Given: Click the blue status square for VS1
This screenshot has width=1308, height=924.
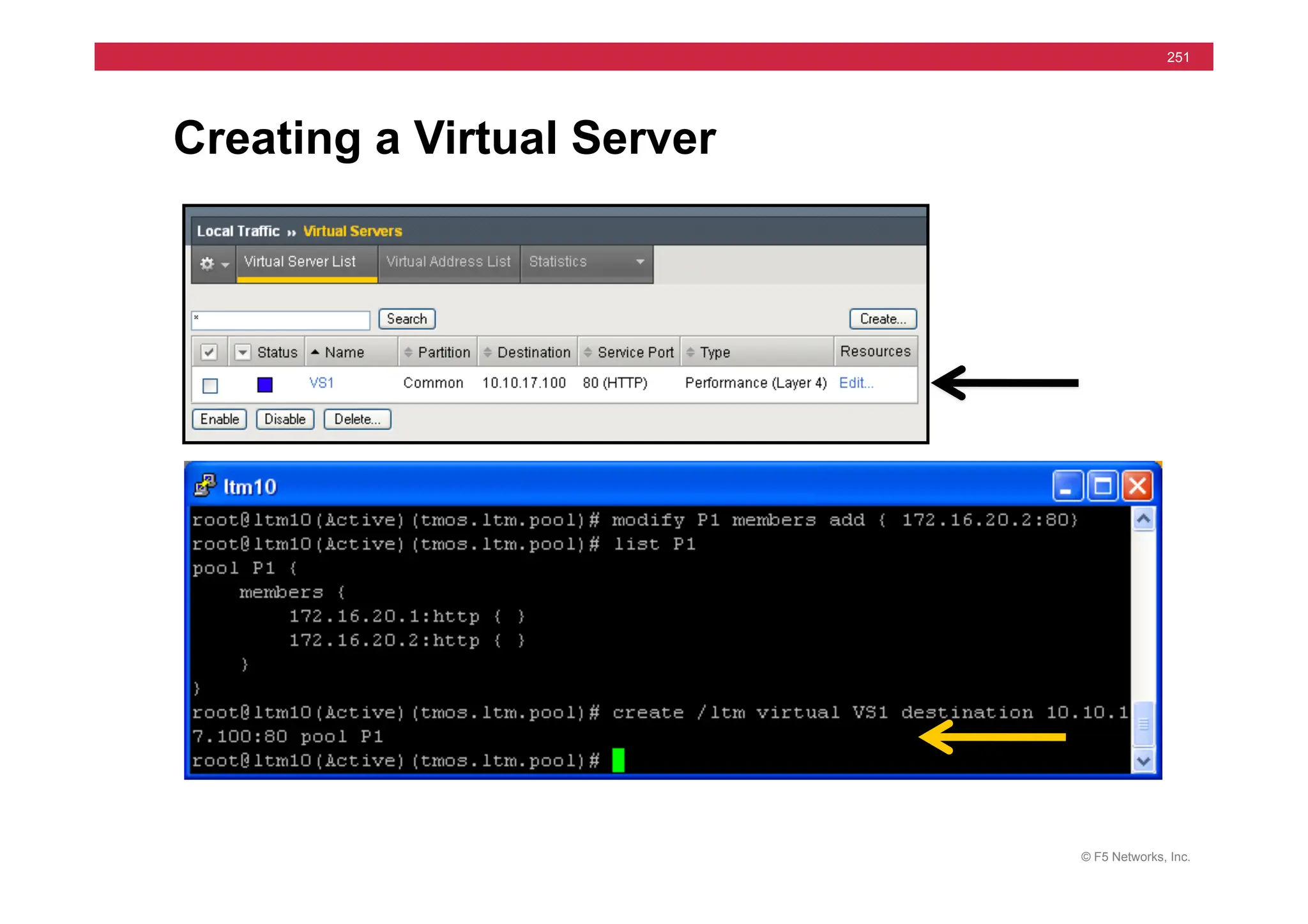Looking at the screenshot, I should point(264,384).
